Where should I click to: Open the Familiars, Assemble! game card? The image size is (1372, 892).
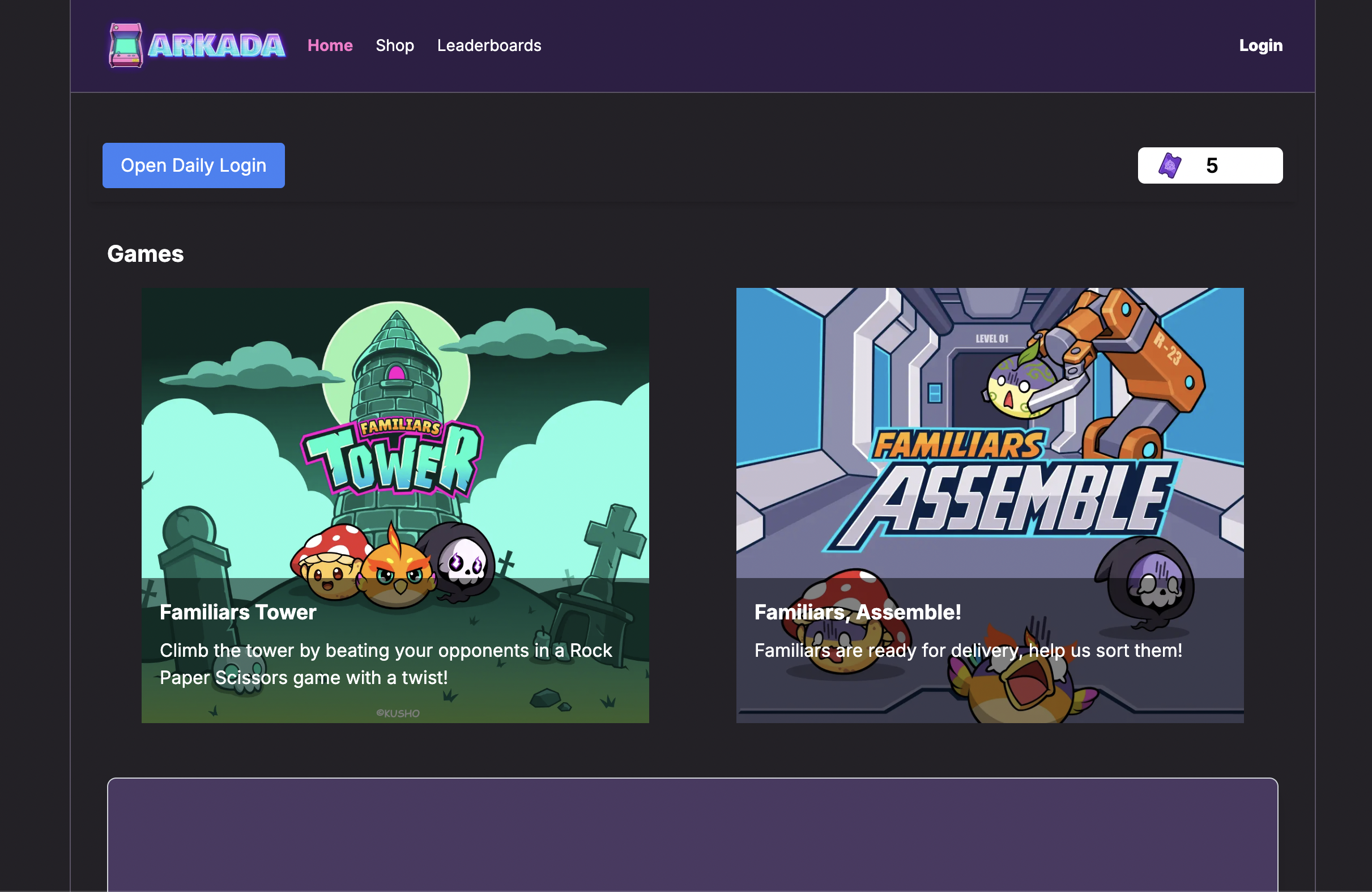coord(990,506)
